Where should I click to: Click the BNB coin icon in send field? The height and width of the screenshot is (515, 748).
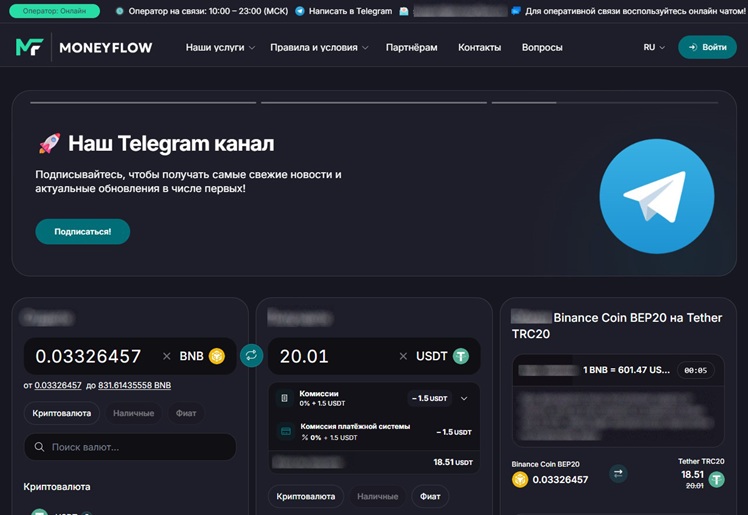pyautogui.click(x=217, y=356)
